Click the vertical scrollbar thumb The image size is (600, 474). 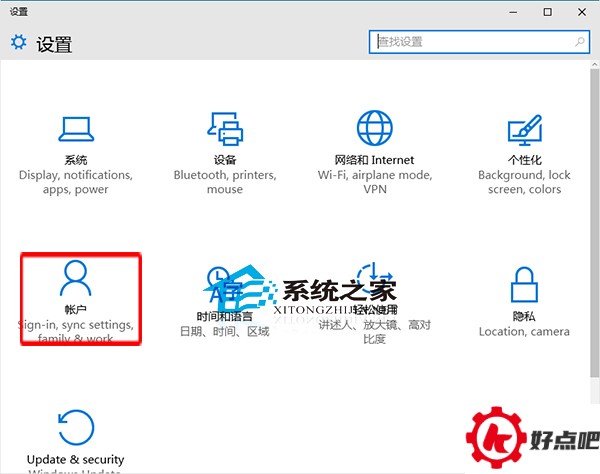(x=595, y=223)
